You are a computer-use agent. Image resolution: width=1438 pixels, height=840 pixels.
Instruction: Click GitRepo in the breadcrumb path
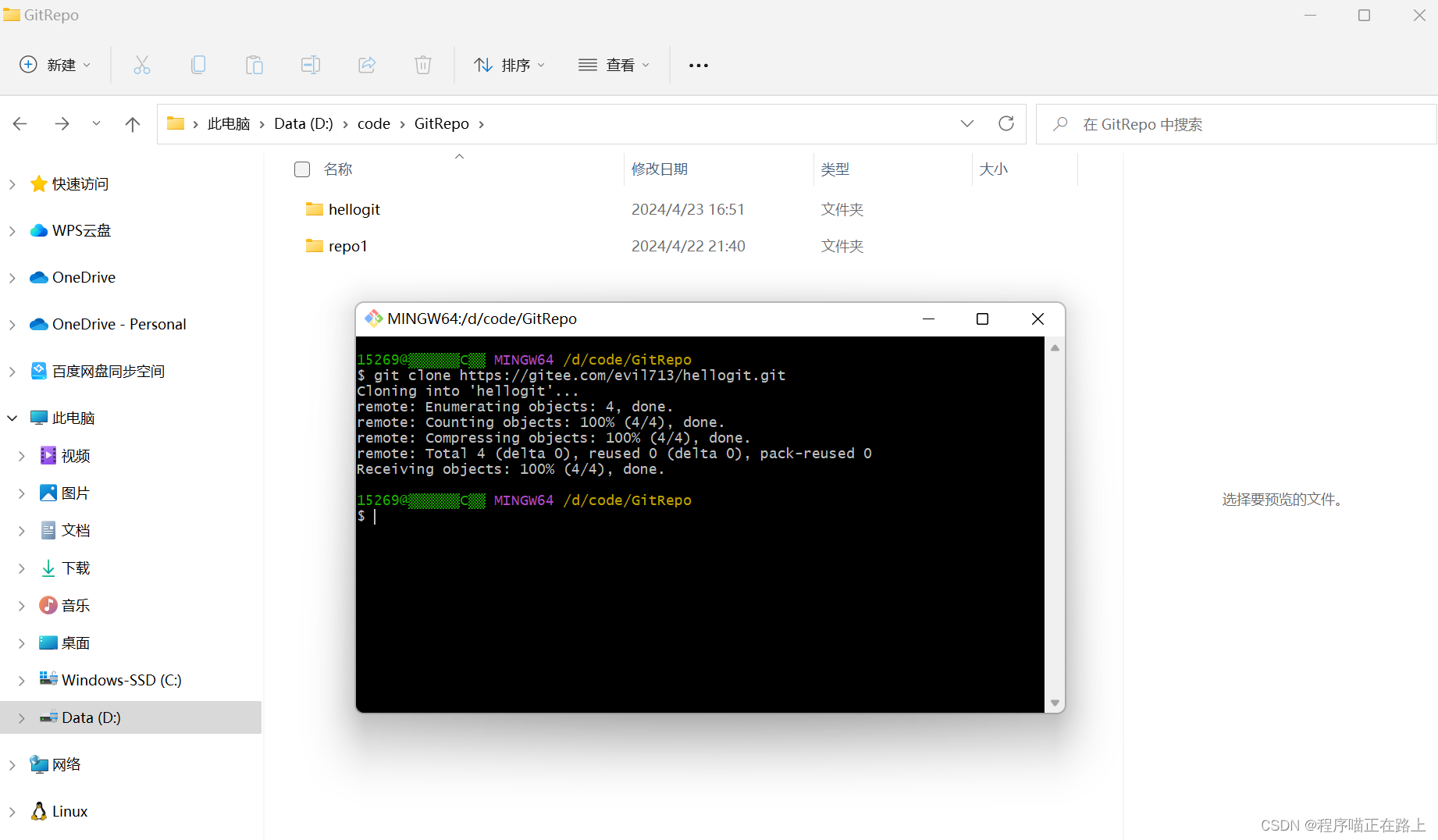[x=442, y=124]
